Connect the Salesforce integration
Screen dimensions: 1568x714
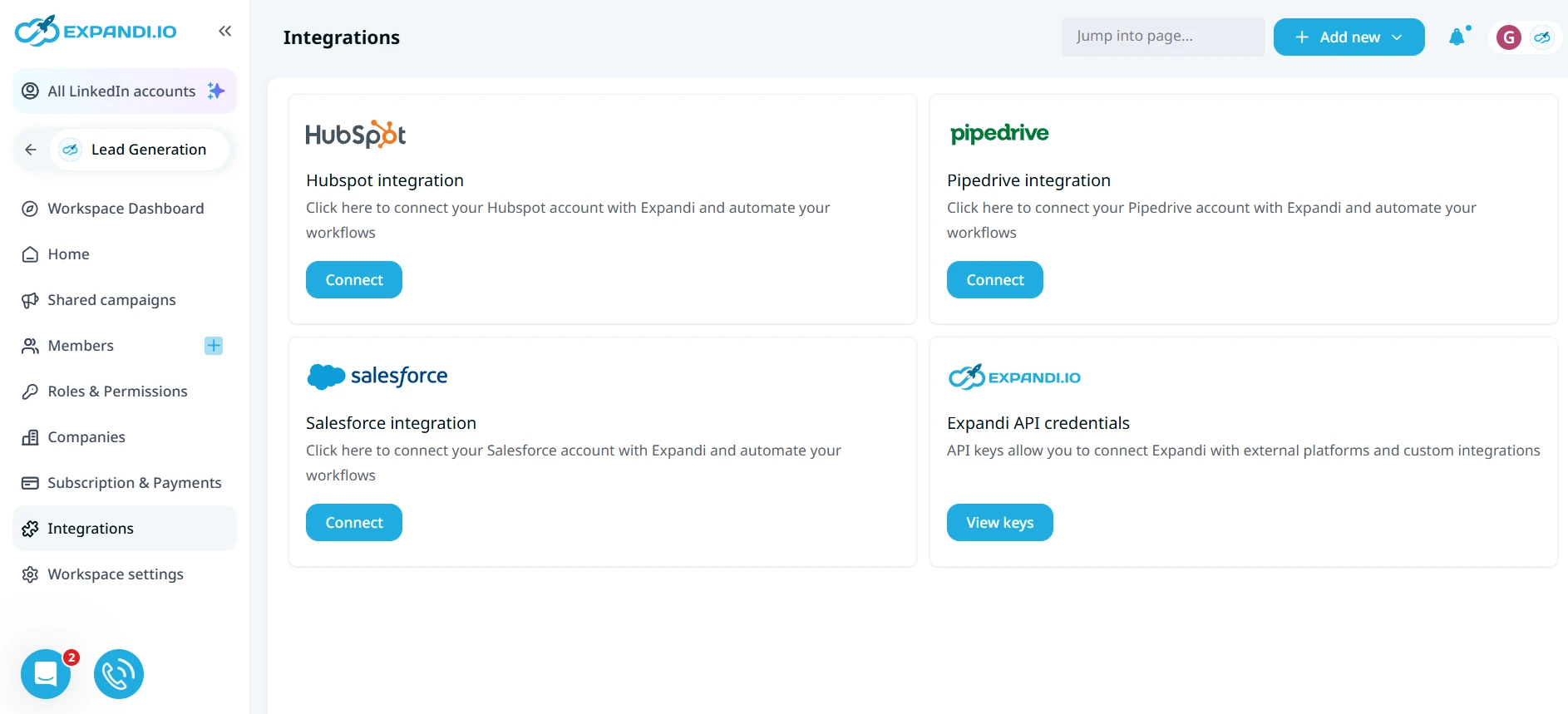click(353, 522)
